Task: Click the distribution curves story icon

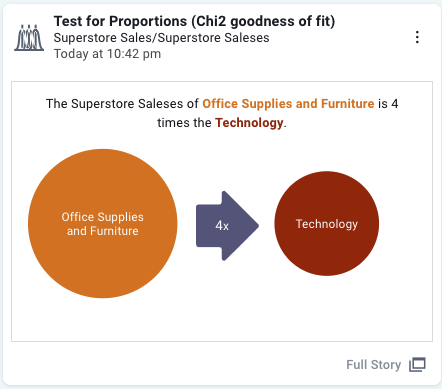Action: pyautogui.click(x=29, y=38)
